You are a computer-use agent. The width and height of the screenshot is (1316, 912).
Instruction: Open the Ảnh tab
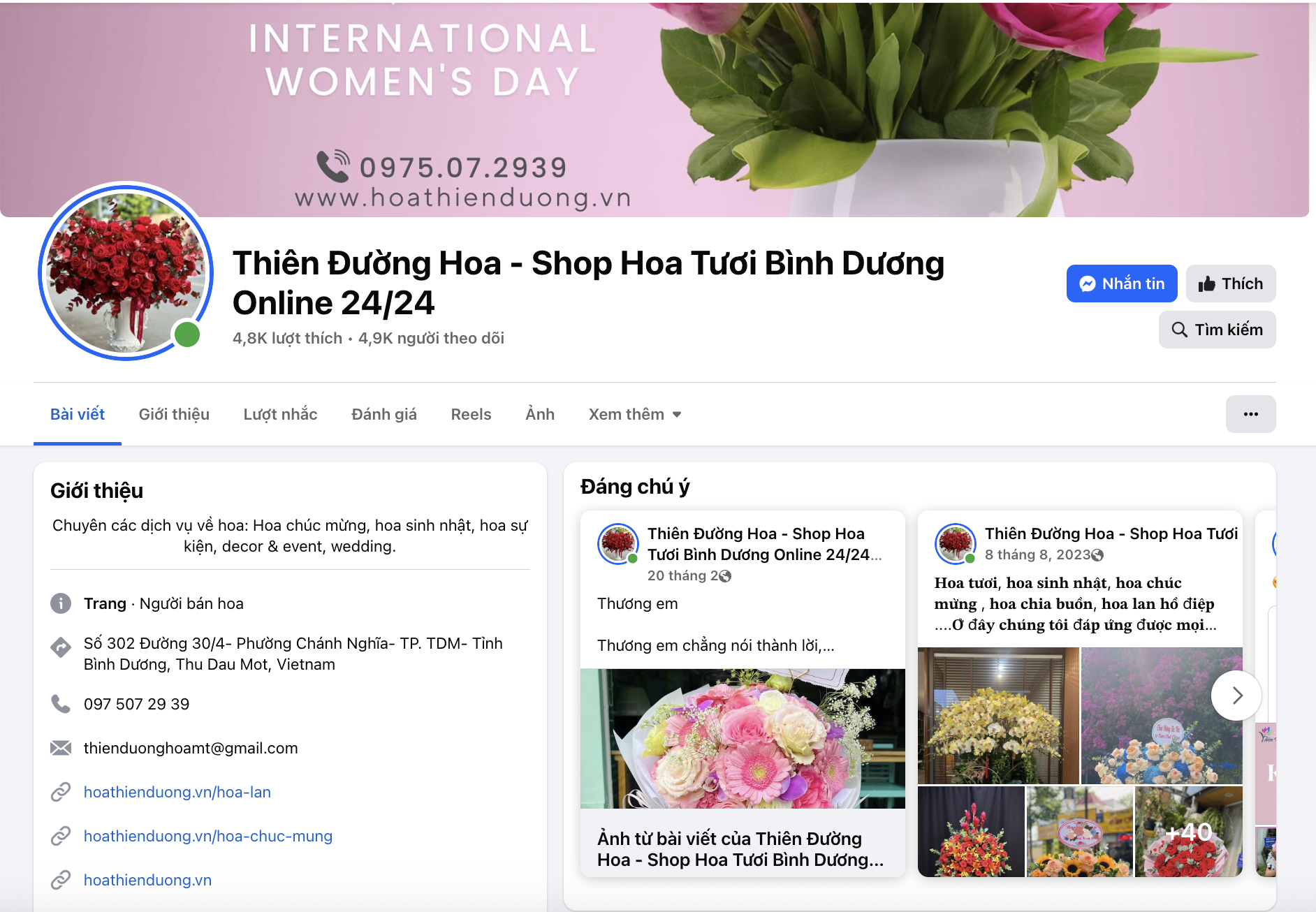click(540, 414)
